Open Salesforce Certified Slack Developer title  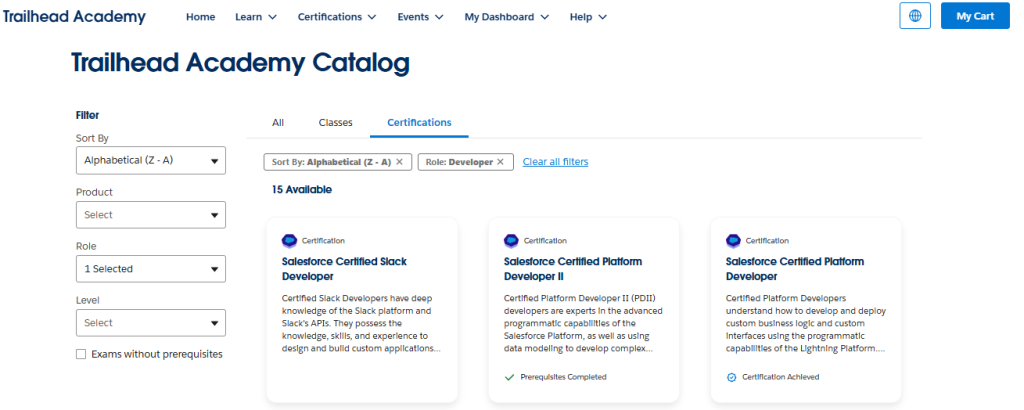344,269
